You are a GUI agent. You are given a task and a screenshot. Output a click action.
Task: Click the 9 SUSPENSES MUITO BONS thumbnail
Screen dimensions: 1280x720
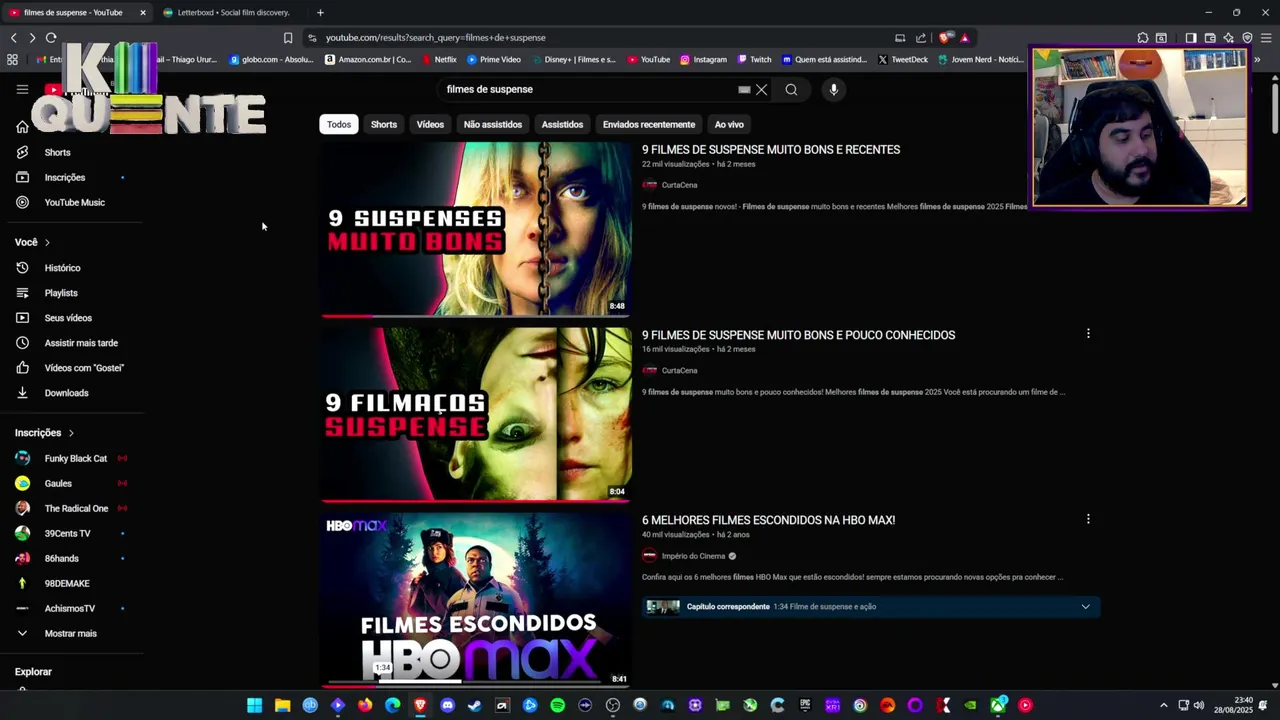pos(476,229)
